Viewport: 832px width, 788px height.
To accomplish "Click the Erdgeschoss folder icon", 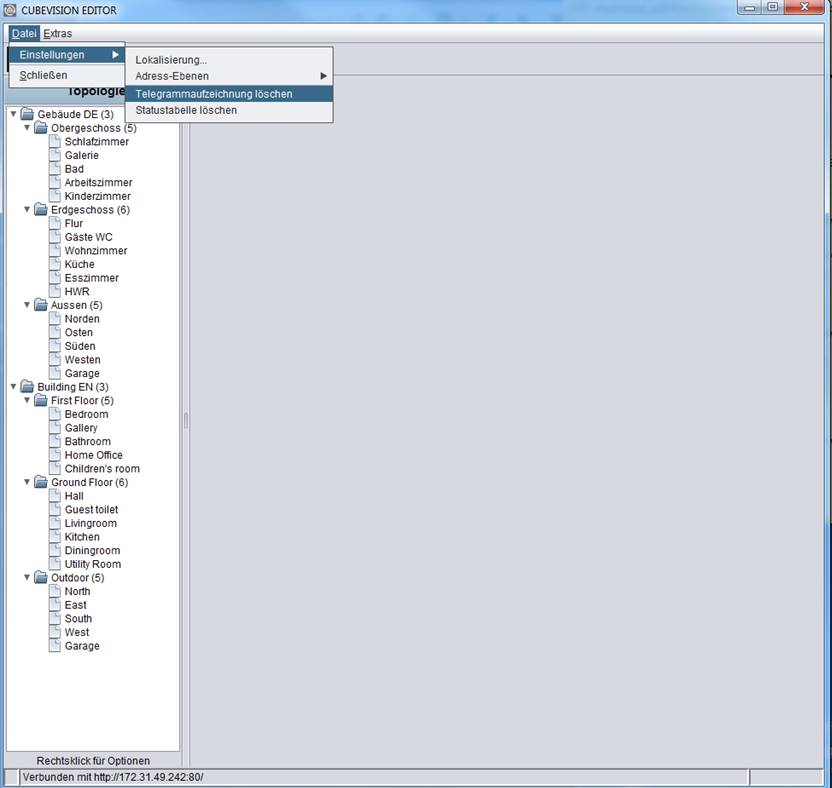I will (x=41, y=210).
